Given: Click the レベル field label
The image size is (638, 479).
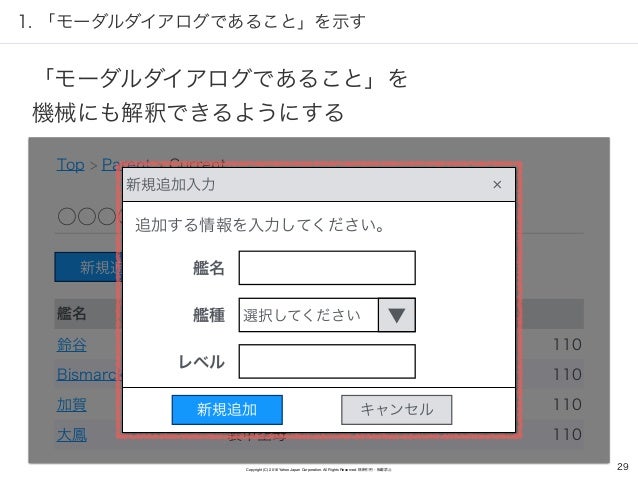Looking at the screenshot, I should coord(202,362).
